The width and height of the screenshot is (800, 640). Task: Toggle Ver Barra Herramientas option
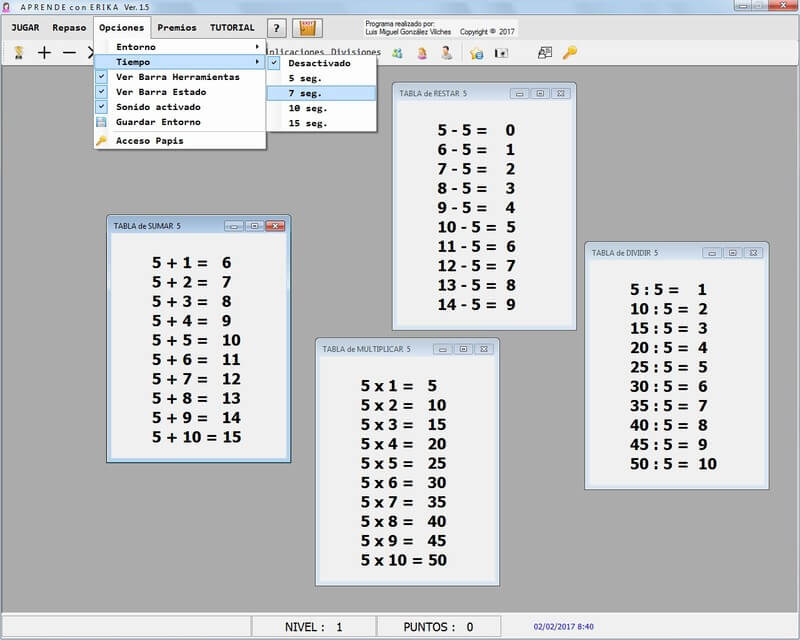tap(177, 77)
